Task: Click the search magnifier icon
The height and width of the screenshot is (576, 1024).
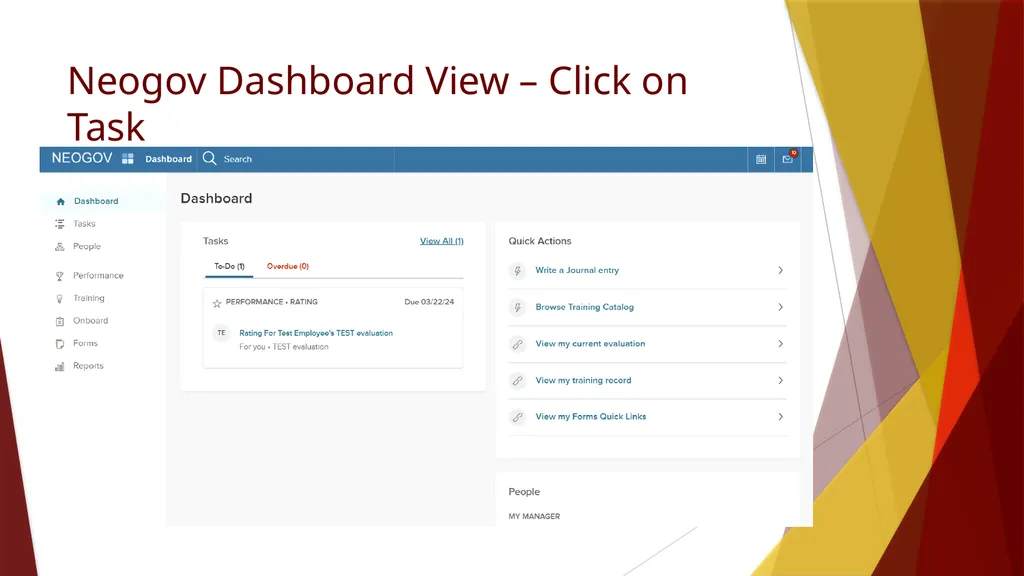Action: (209, 159)
